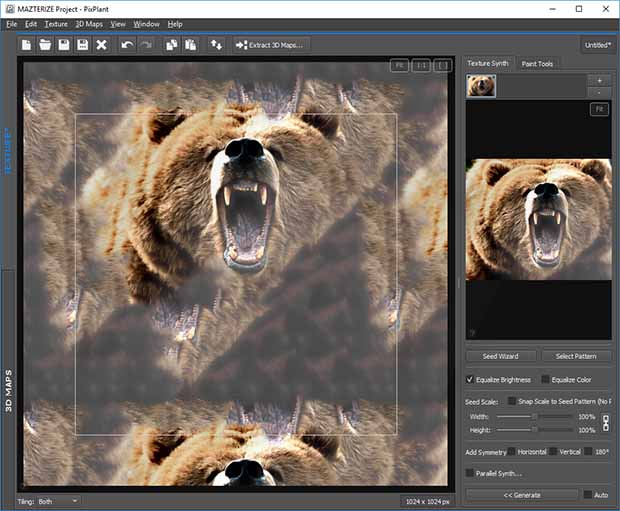Click the large bear seed preview image
This screenshot has width=620, height=511.
tap(539, 220)
